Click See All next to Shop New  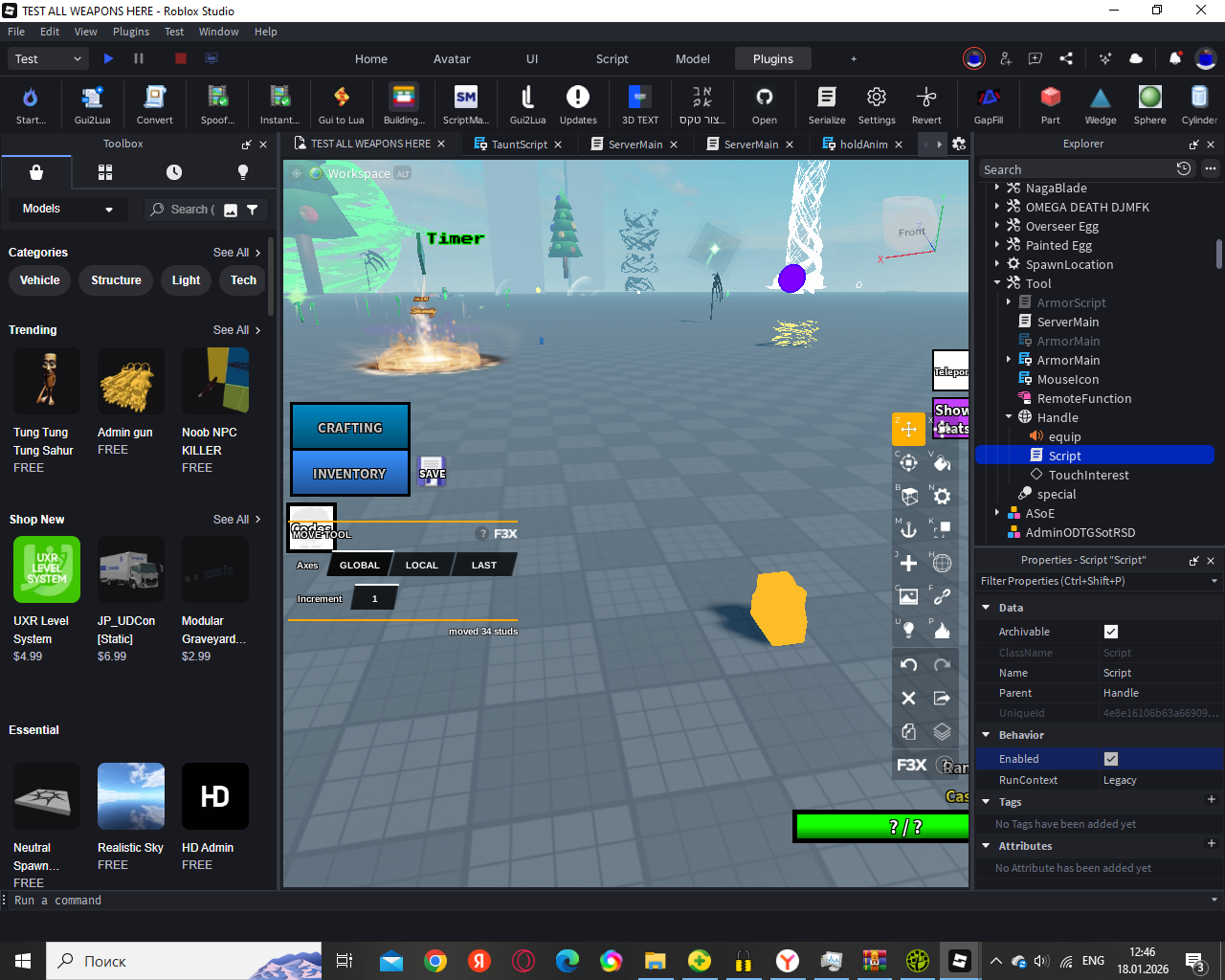[236, 520]
